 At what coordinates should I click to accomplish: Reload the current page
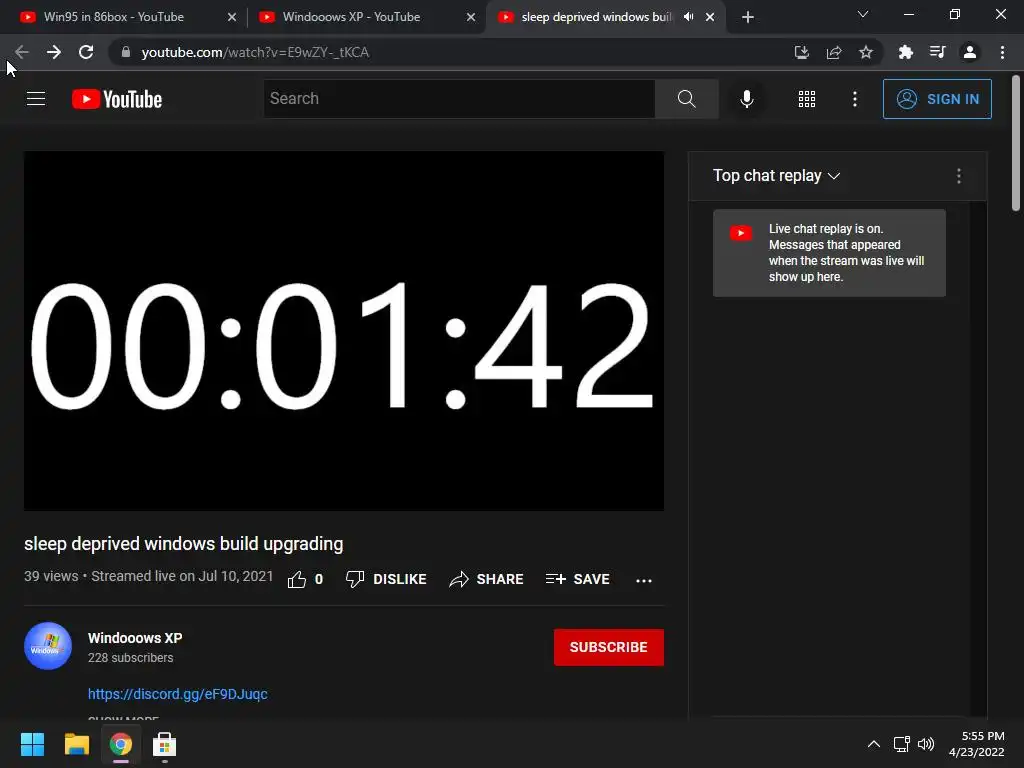point(86,52)
